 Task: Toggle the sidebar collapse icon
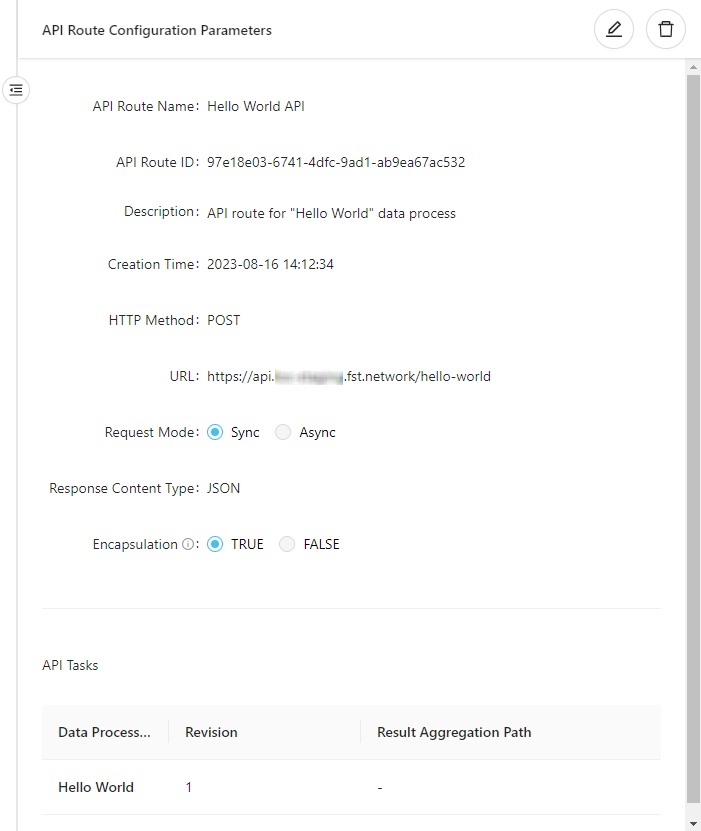(x=16, y=90)
